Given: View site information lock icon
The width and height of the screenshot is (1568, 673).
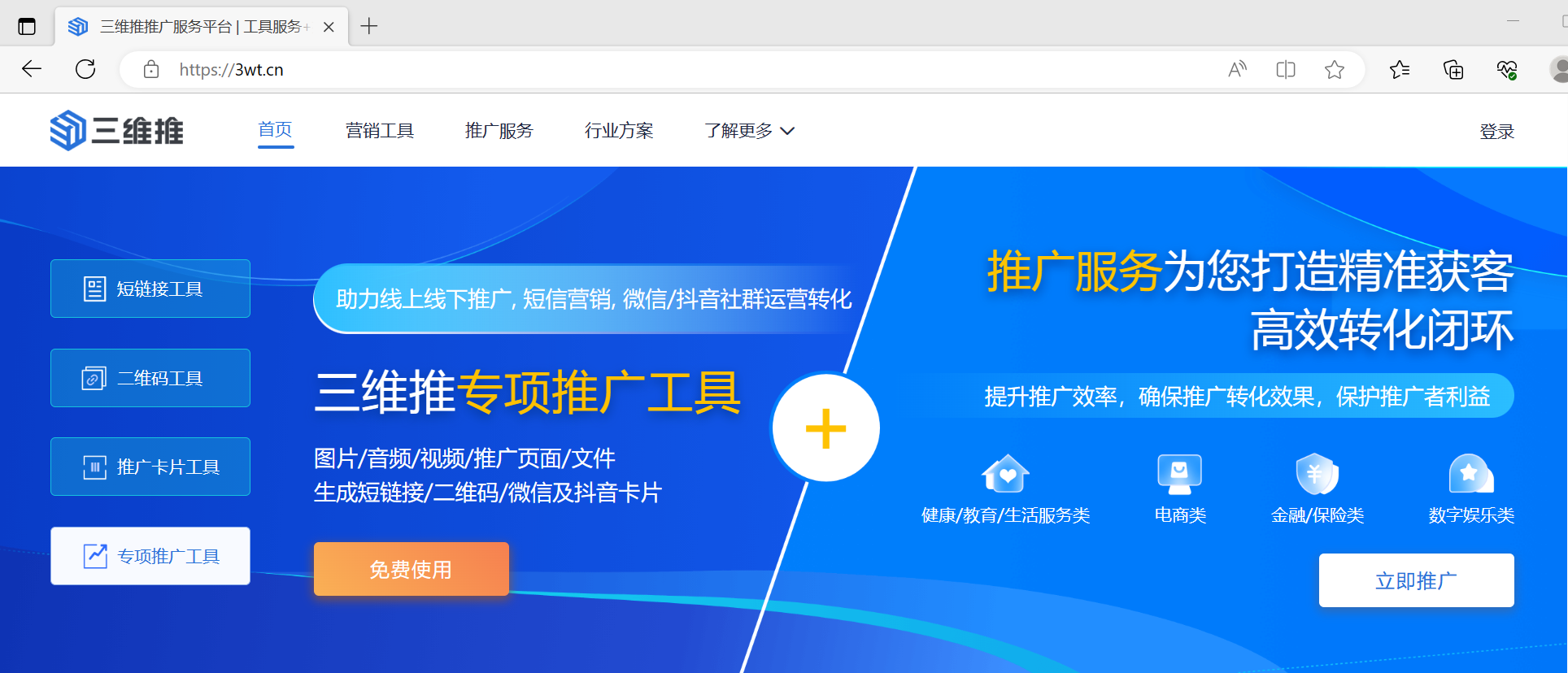Looking at the screenshot, I should (151, 70).
